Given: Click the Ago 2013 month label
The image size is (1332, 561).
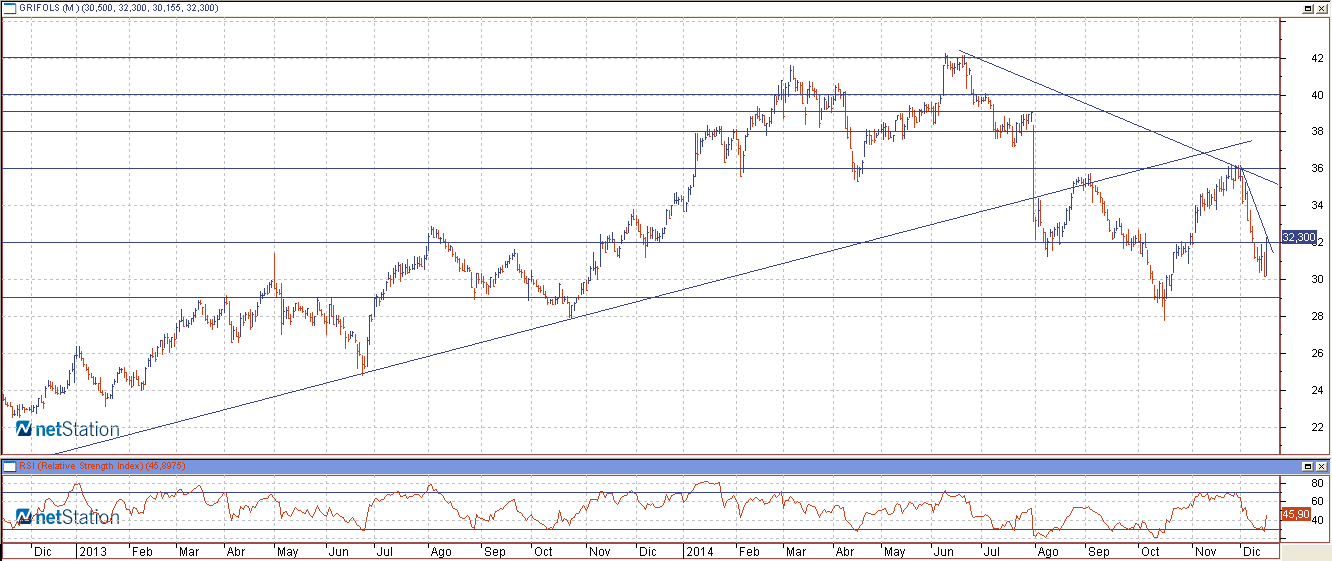Looking at the screenshot, I should point(439,551).
